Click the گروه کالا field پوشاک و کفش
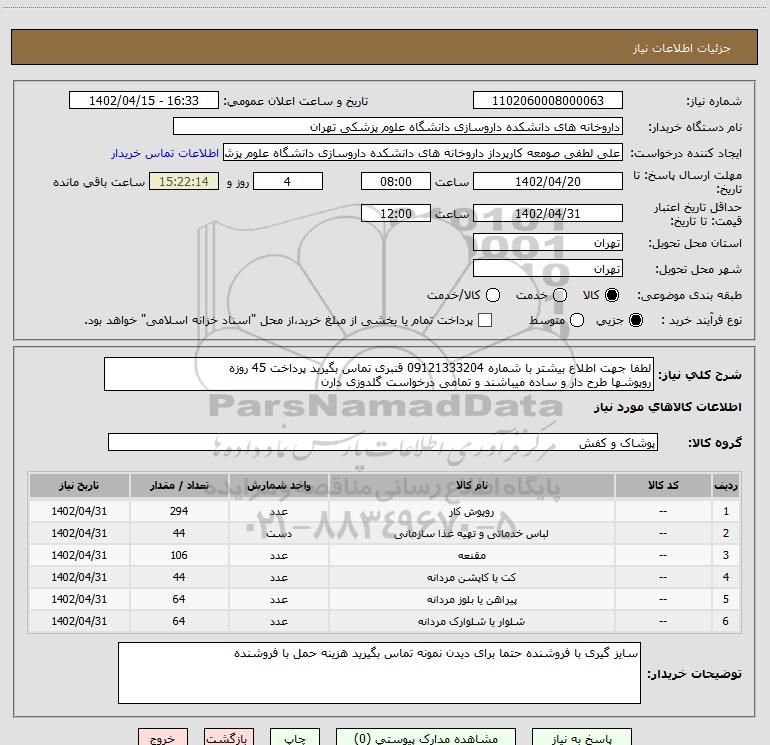770x745 pixels. [383, 442]
